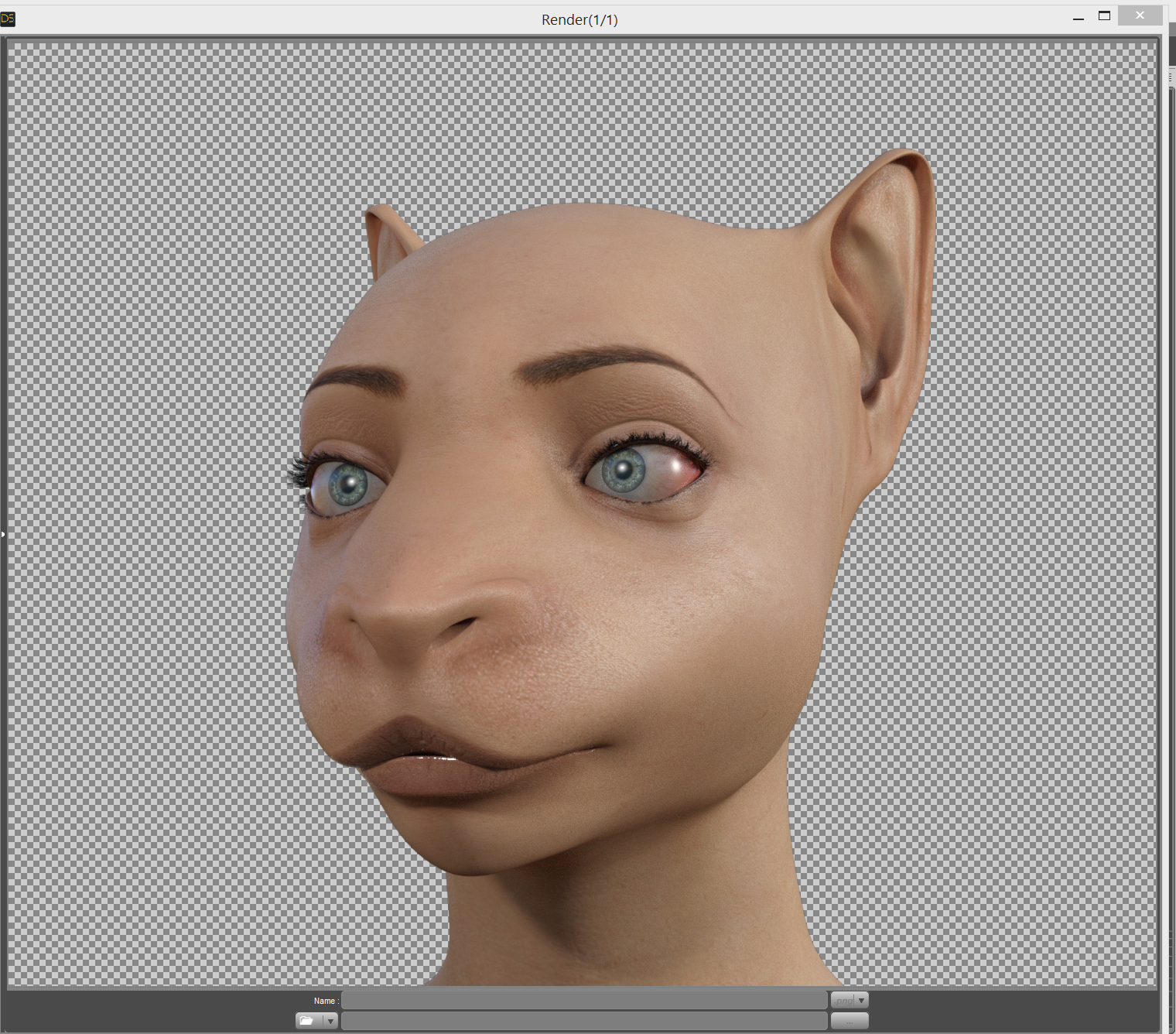Minimize the Render window
The height and width of the screenshot is (1034, 1176).
1078,17
